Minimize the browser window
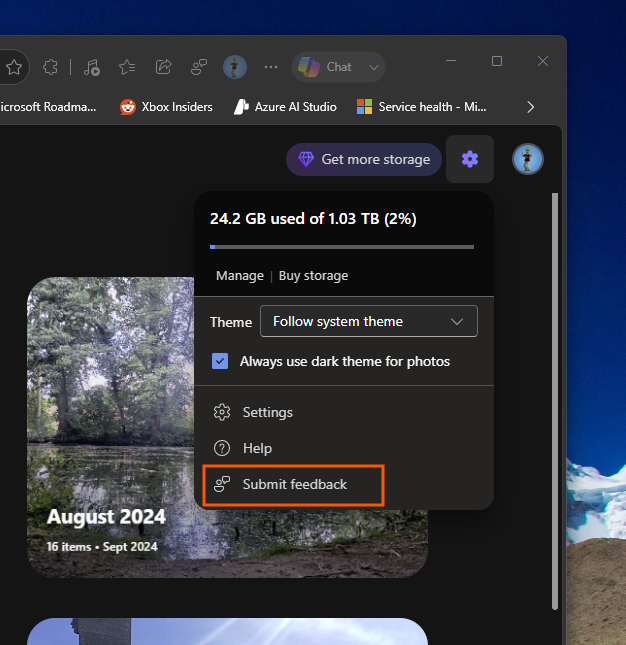The height and width of the screenshot is (645, 626). (x=451, y=61)
